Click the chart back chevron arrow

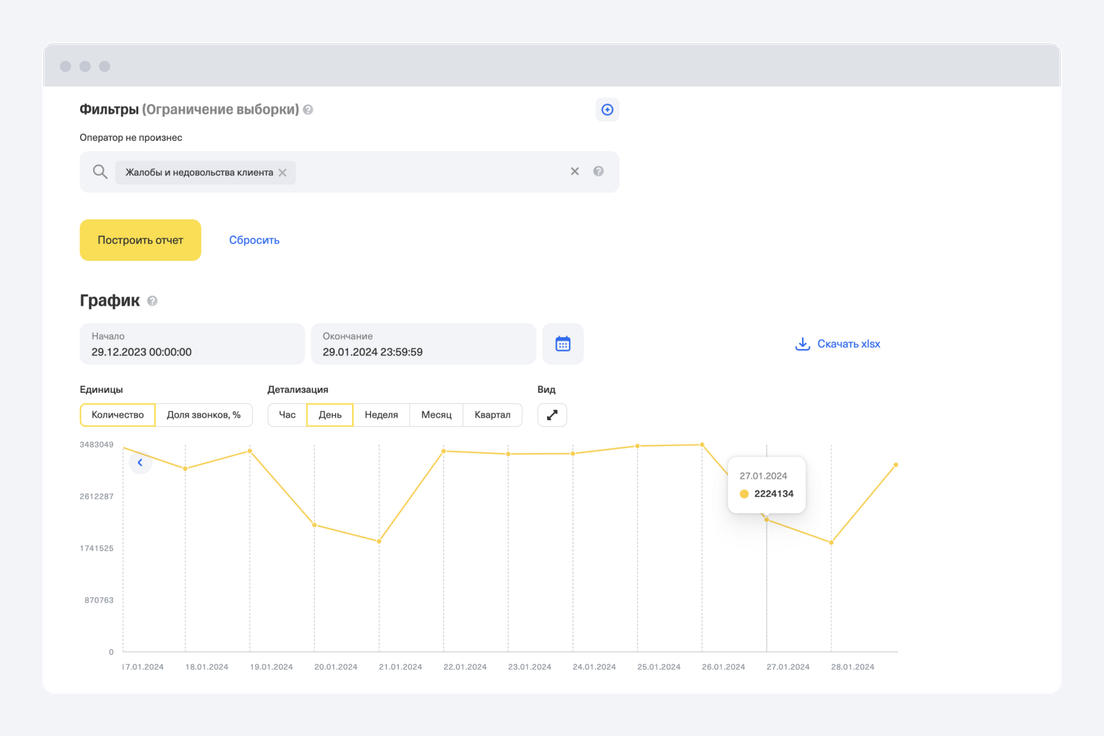(140, 463)
